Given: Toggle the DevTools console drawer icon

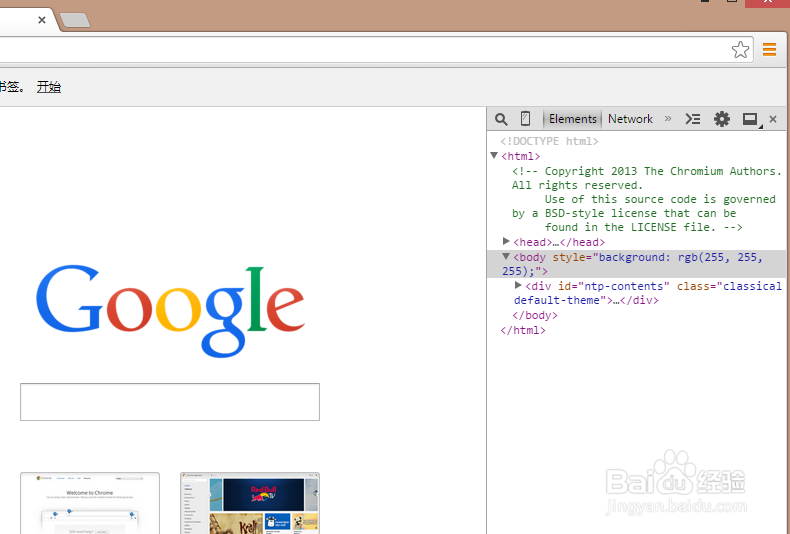Looking at the screenshot, I should pos(693,119).
